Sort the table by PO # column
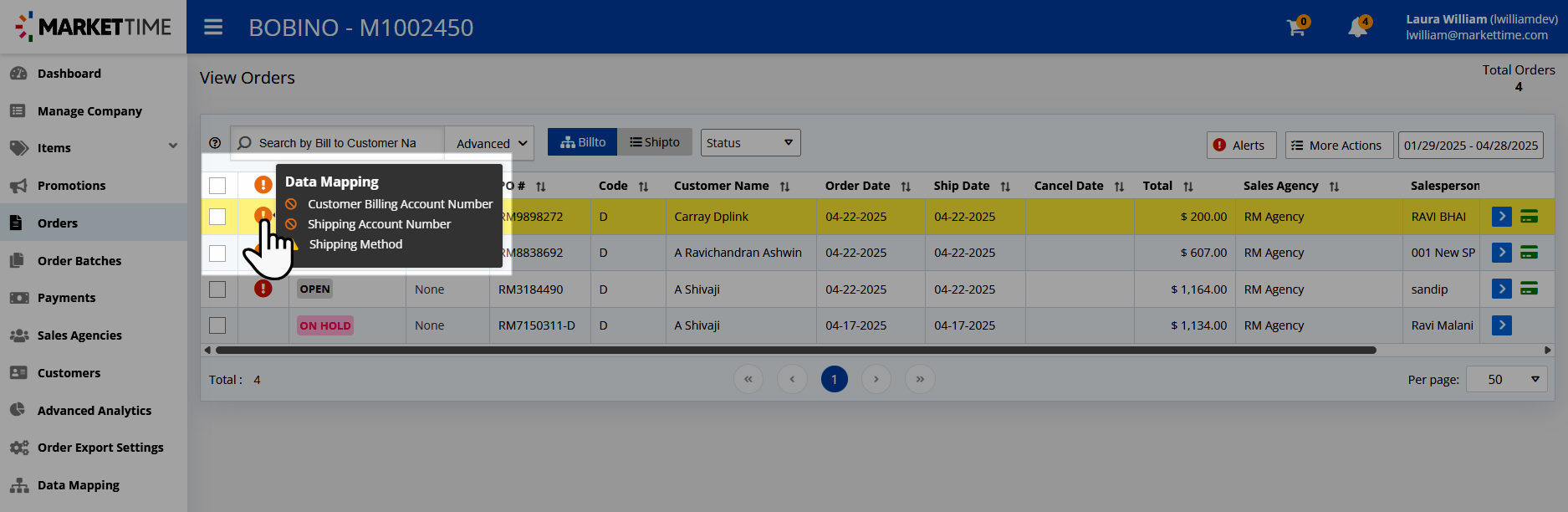1568x512 pixels. click(x=541, y=187)
